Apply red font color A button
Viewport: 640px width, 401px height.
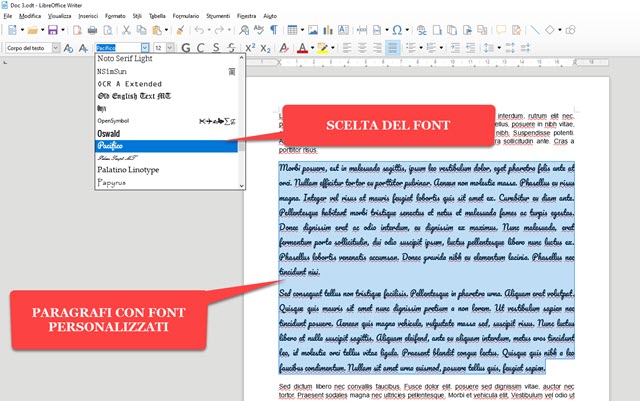302,48
